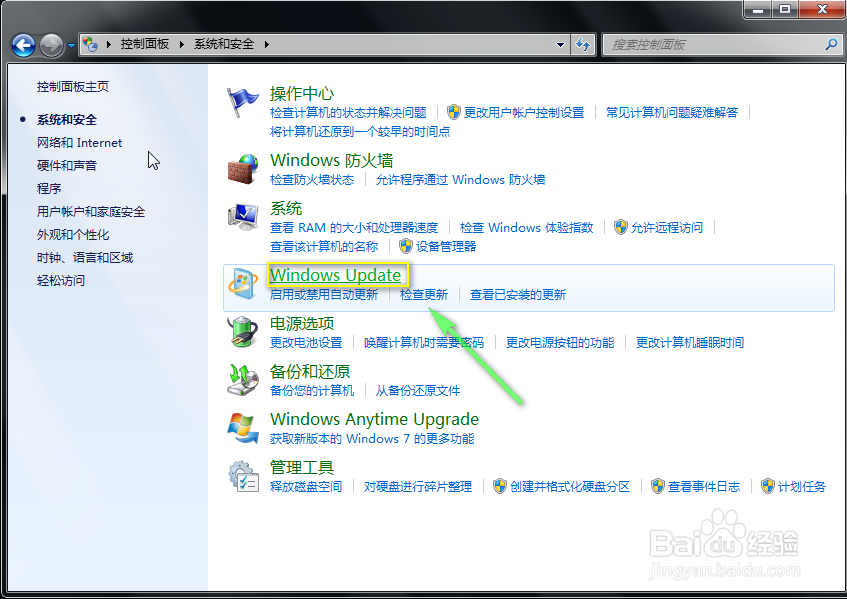Open 外观和个性化 category

click(73, 234)
